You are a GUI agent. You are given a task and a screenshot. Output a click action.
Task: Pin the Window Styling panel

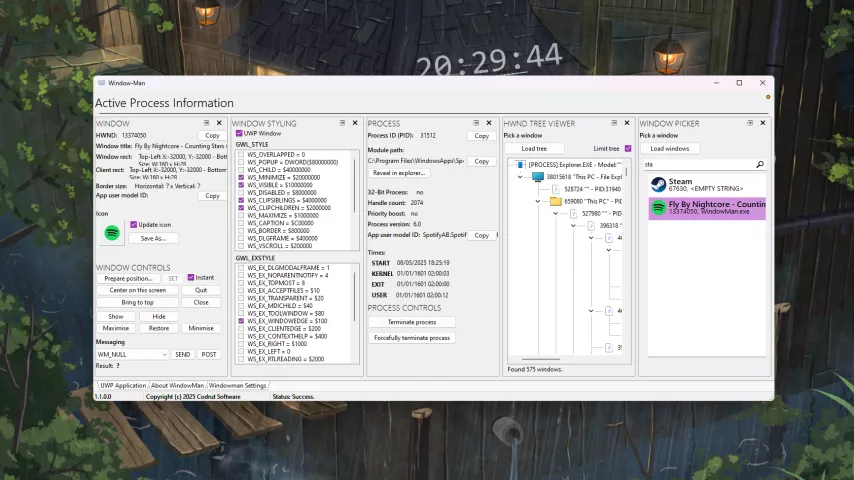[342, 123]
